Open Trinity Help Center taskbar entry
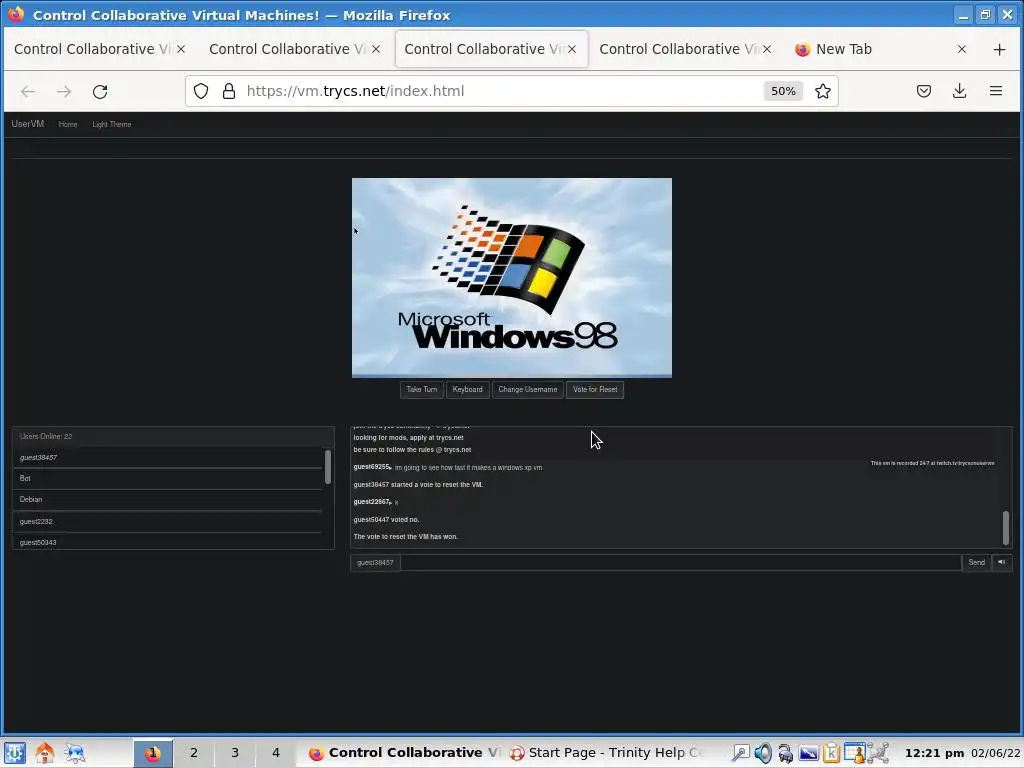 (604, 753)
